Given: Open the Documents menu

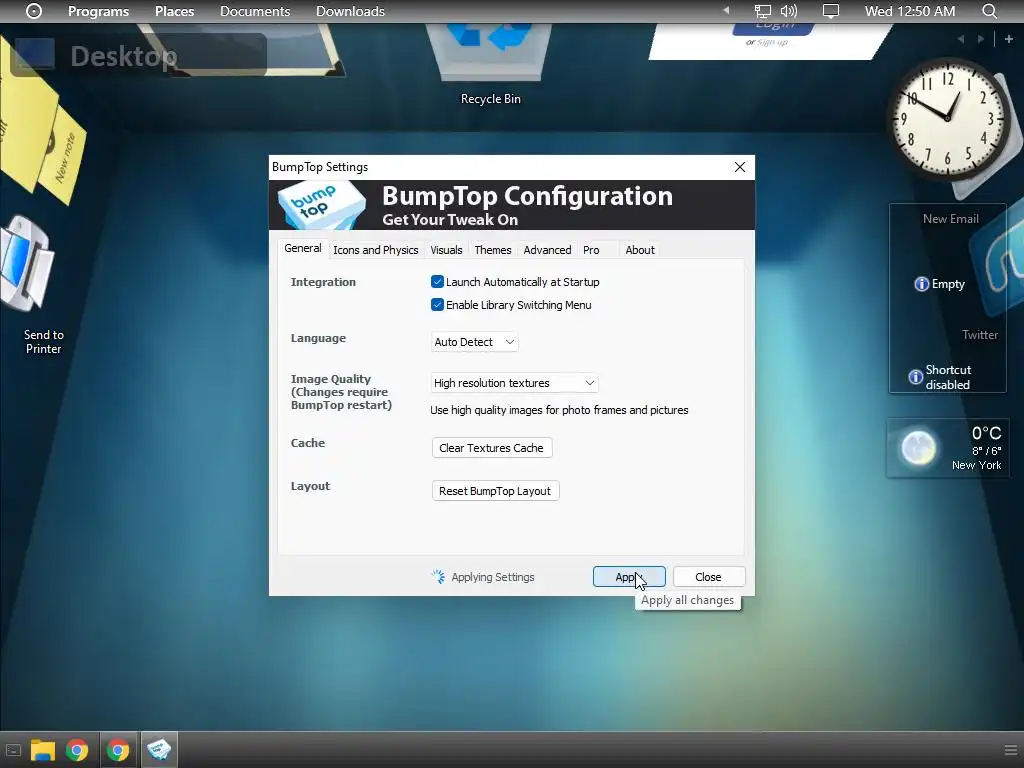Looking at the screenshot, I should (x=255, y=11).
